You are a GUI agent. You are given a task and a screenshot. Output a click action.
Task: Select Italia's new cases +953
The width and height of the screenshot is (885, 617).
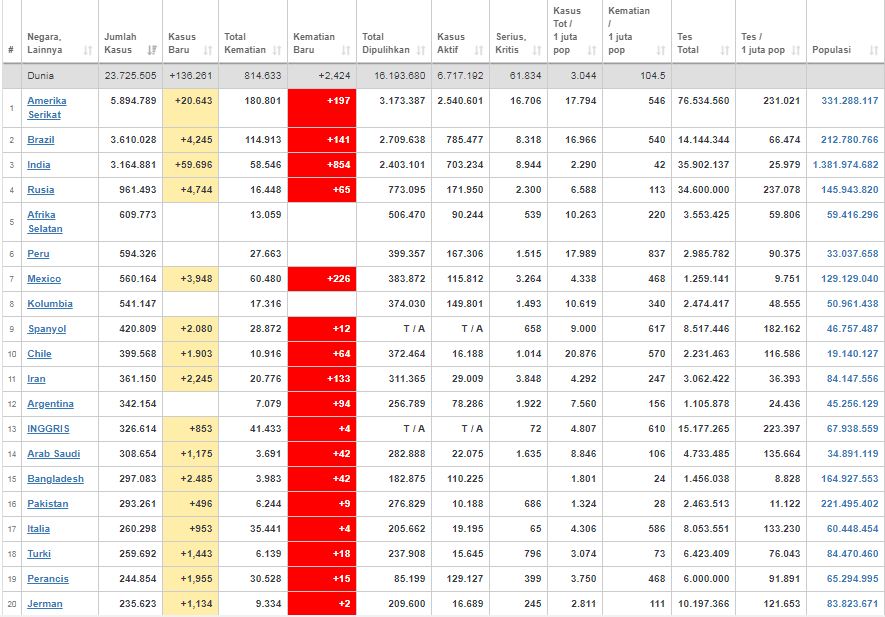(x=191, y=529)
